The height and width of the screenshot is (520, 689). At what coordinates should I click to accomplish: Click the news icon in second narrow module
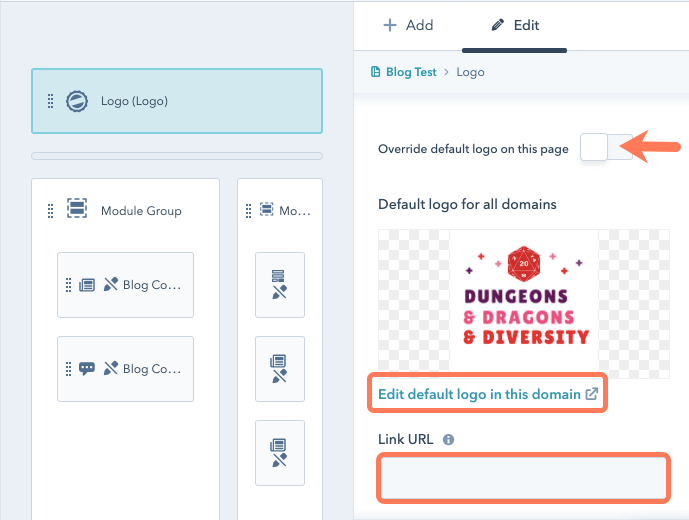(x=278, y=361)
